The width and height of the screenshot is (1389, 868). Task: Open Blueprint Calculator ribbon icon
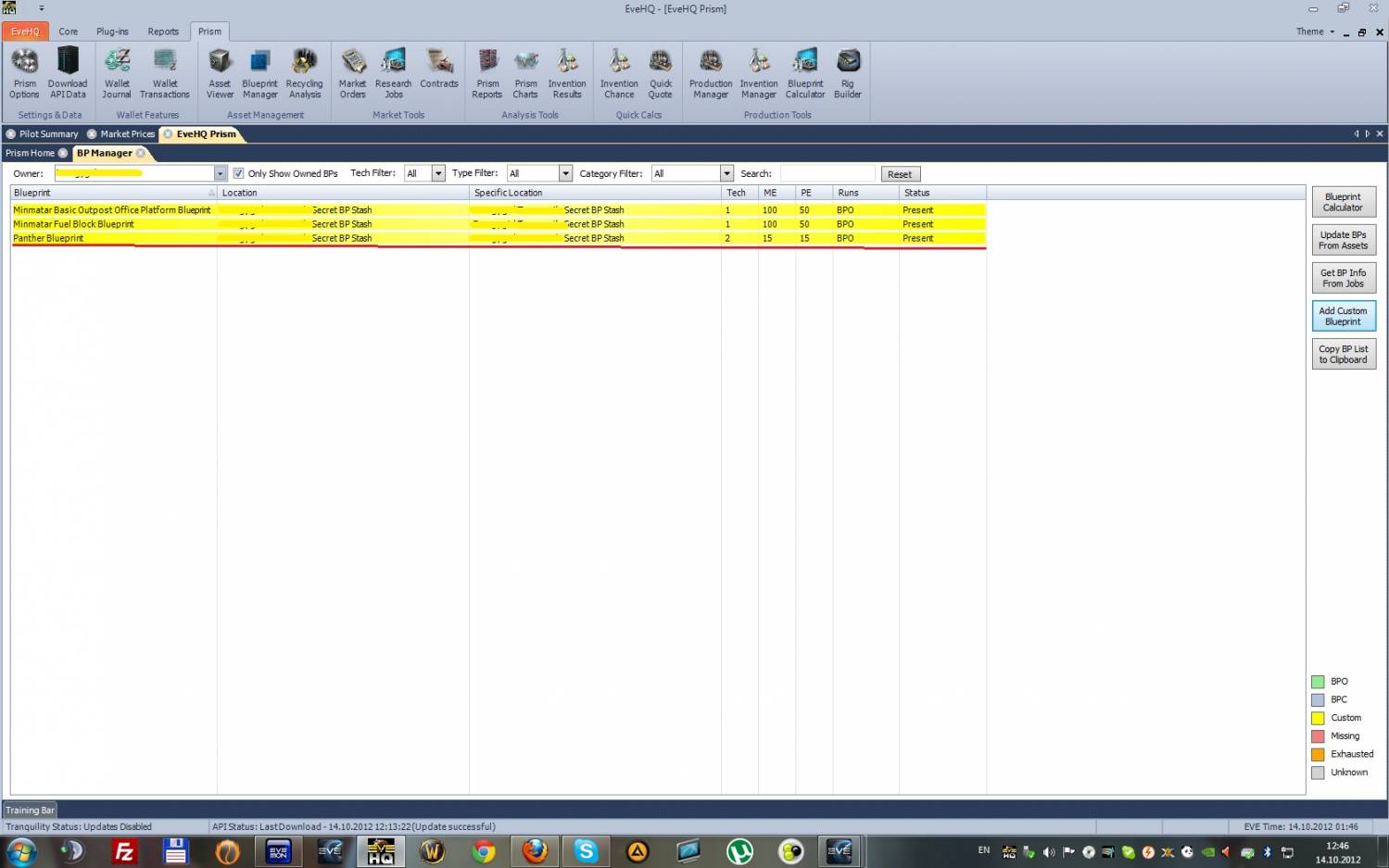[805, 73]
